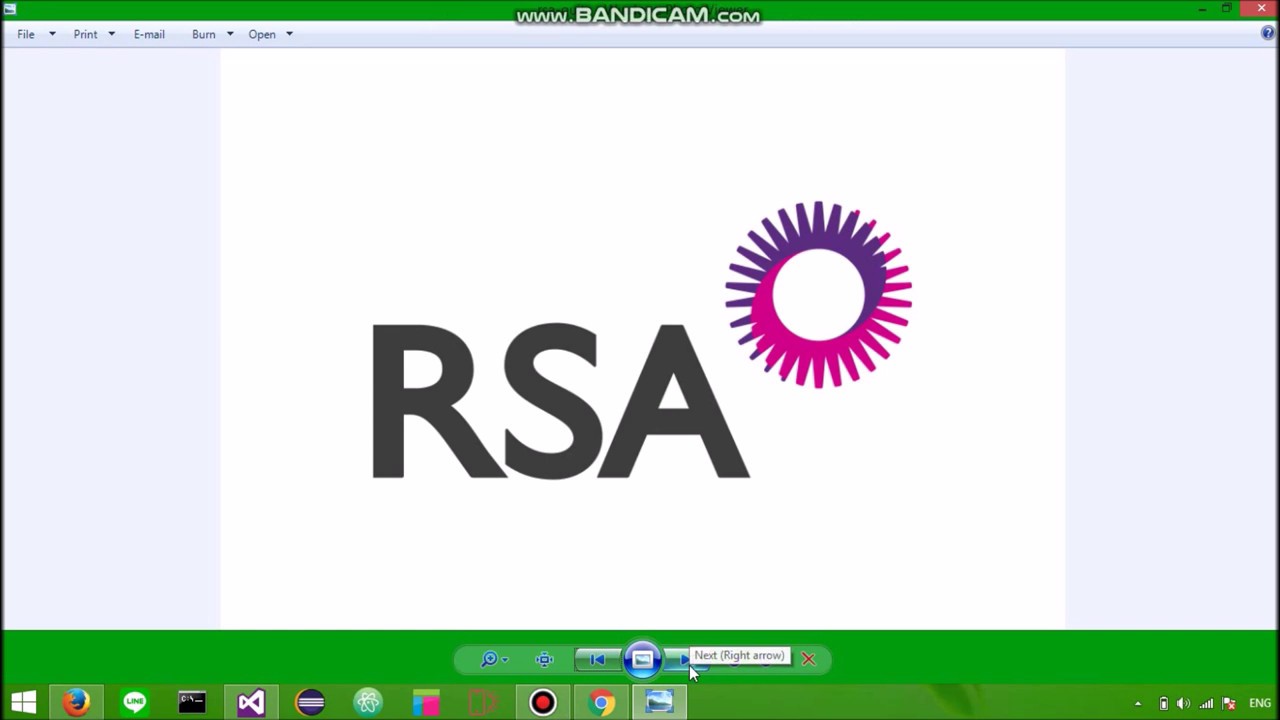This screenshot has height=720, width=1280.
Task: Open Google Chrome from the taskbar
Action: (601, 703)
